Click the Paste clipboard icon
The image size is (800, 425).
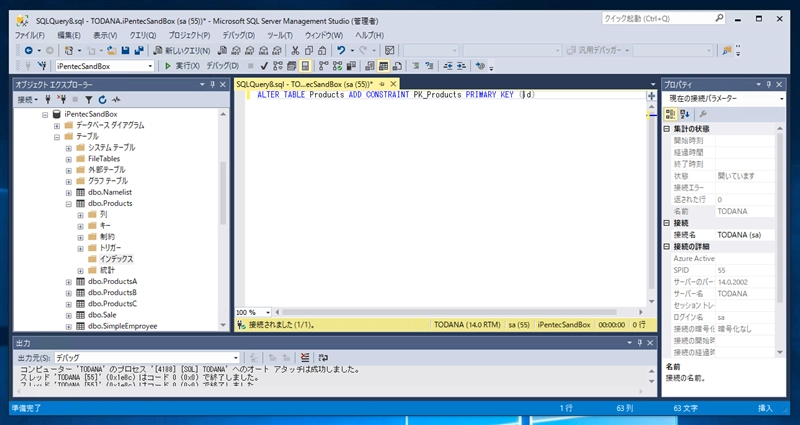click(322, 51)
